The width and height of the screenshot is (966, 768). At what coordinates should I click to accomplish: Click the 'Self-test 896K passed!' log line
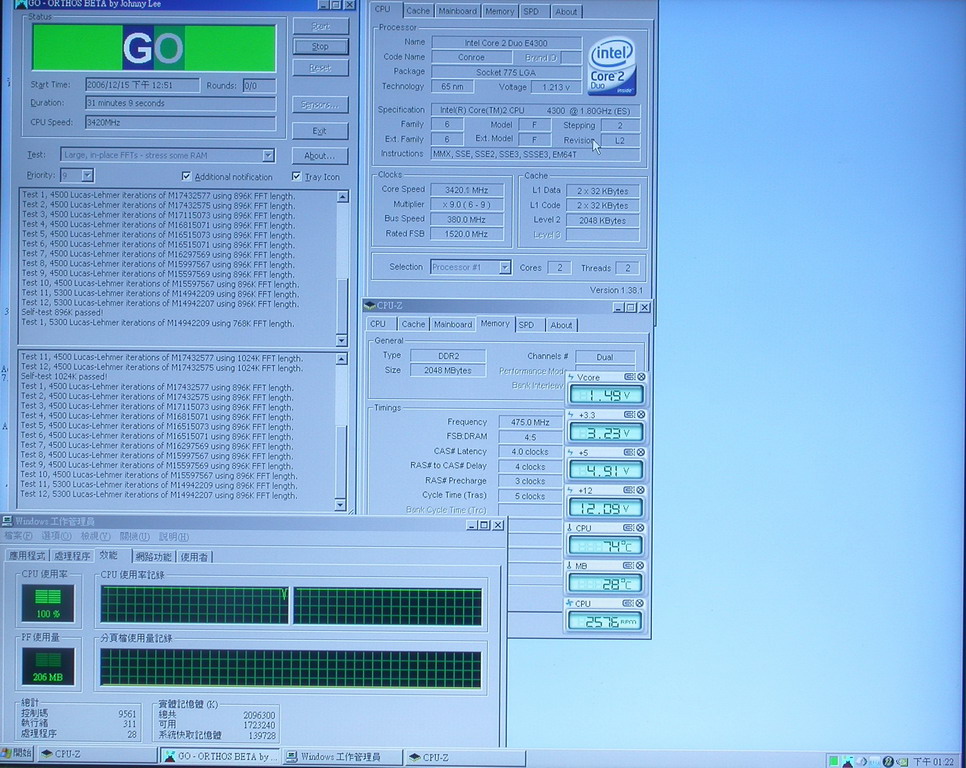[x=62, y=312]
